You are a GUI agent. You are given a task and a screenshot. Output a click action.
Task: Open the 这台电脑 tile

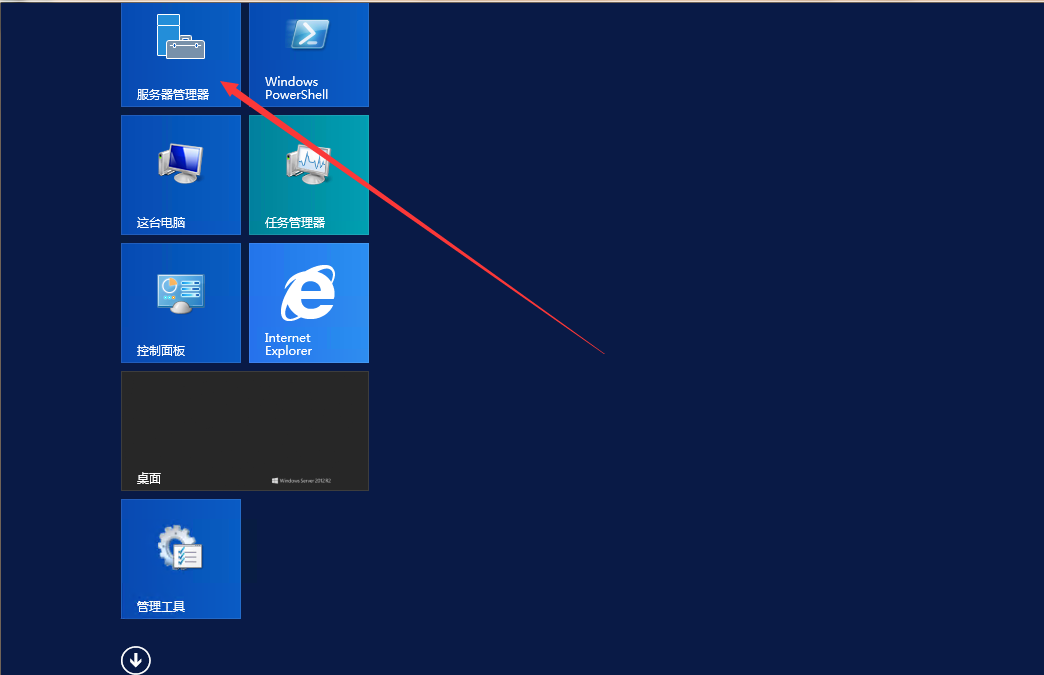click(x=180, y=175)
